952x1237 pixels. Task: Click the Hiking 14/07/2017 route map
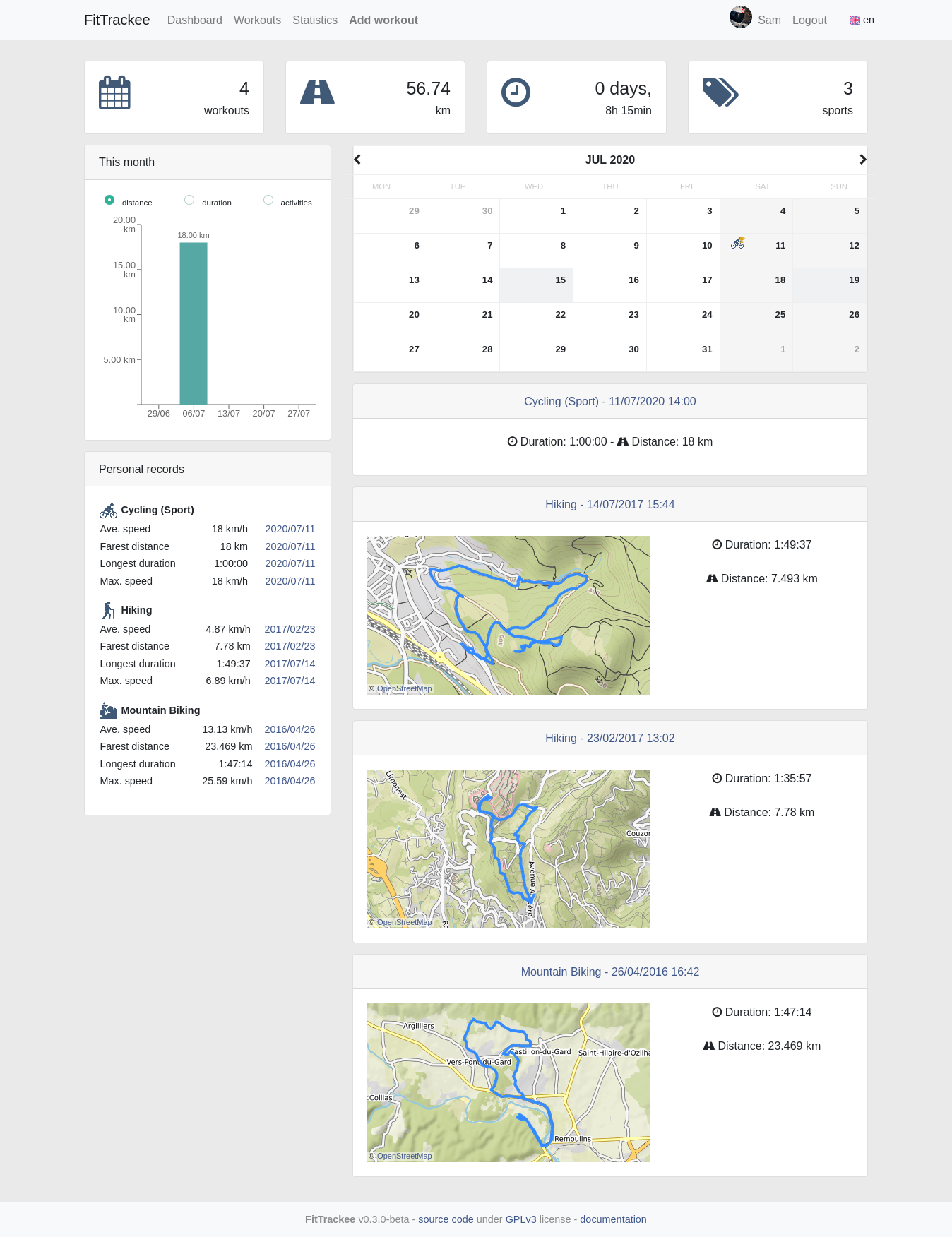pos(508,615)
